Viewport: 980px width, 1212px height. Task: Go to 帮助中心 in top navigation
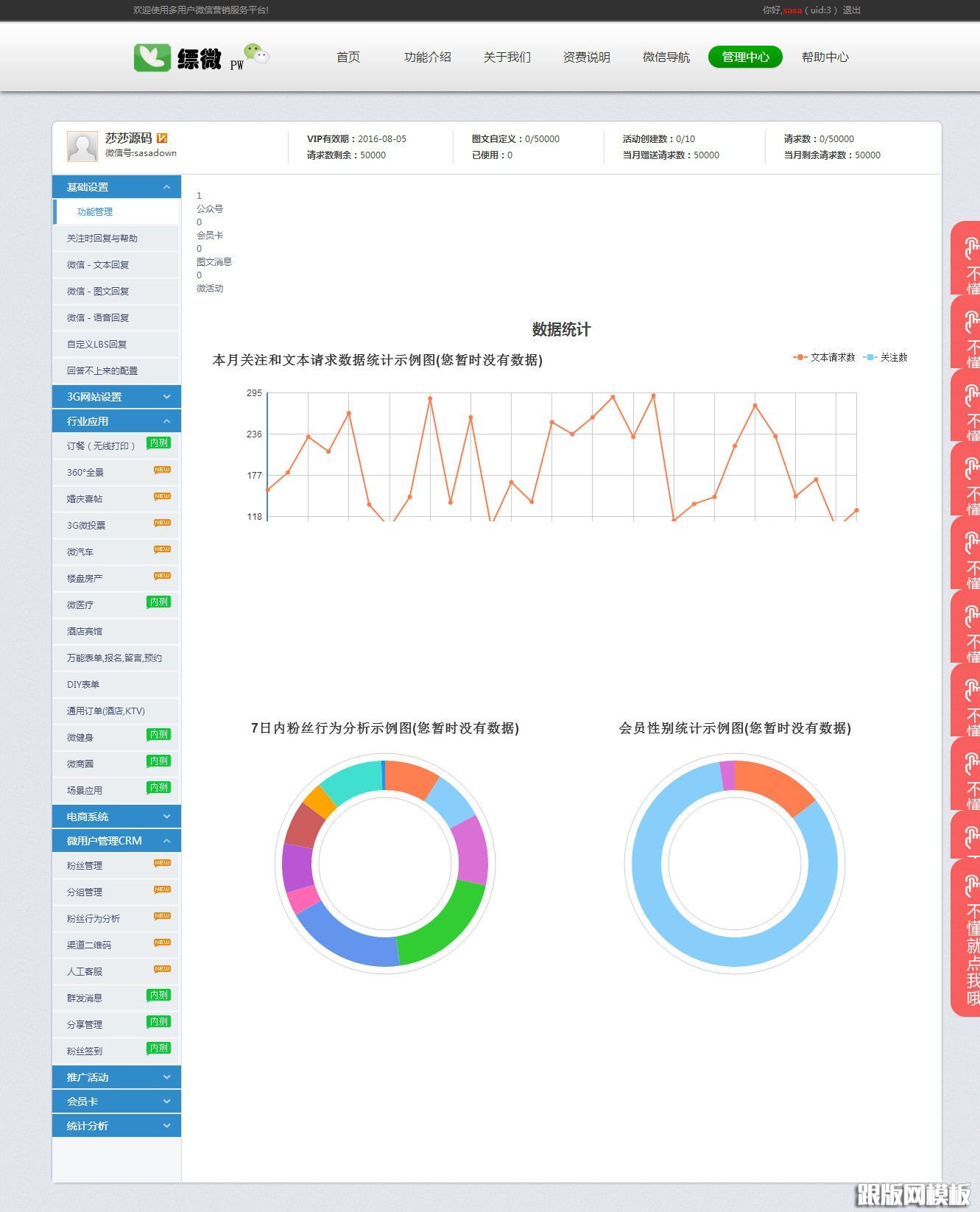[x=825, y=57]
